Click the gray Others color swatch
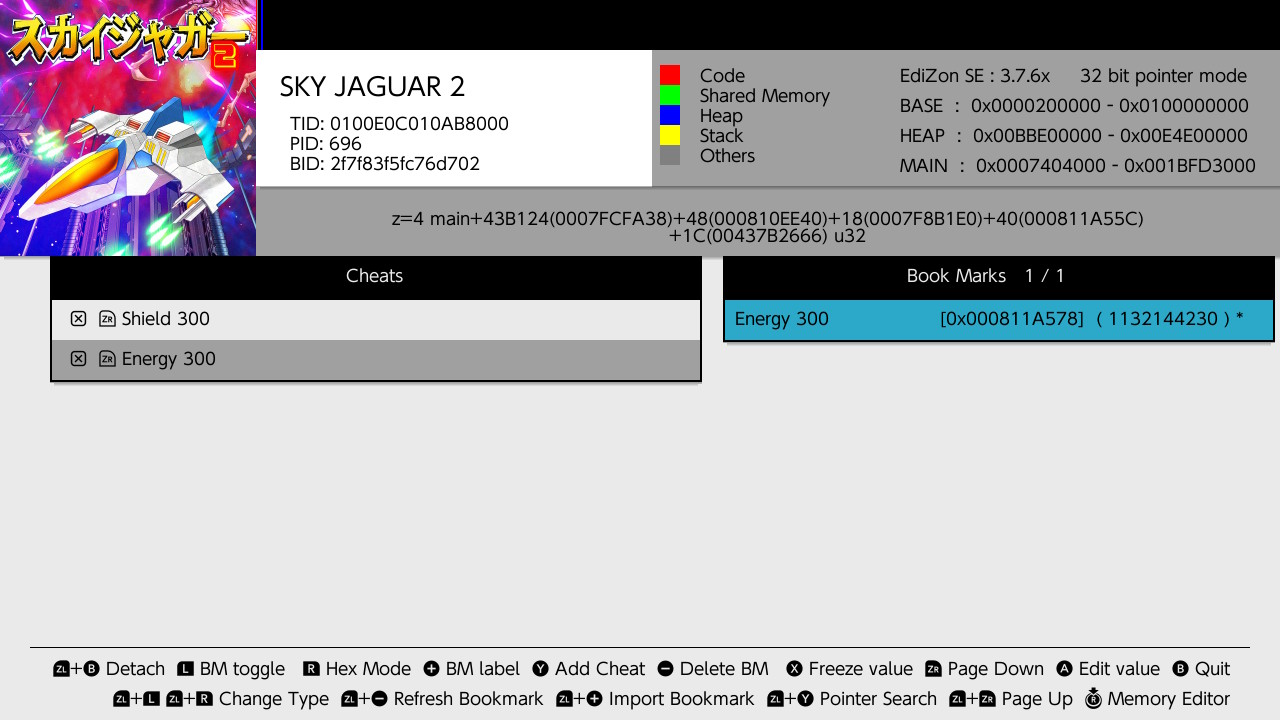Screen dimensions: 1280x720 (670, 155)
